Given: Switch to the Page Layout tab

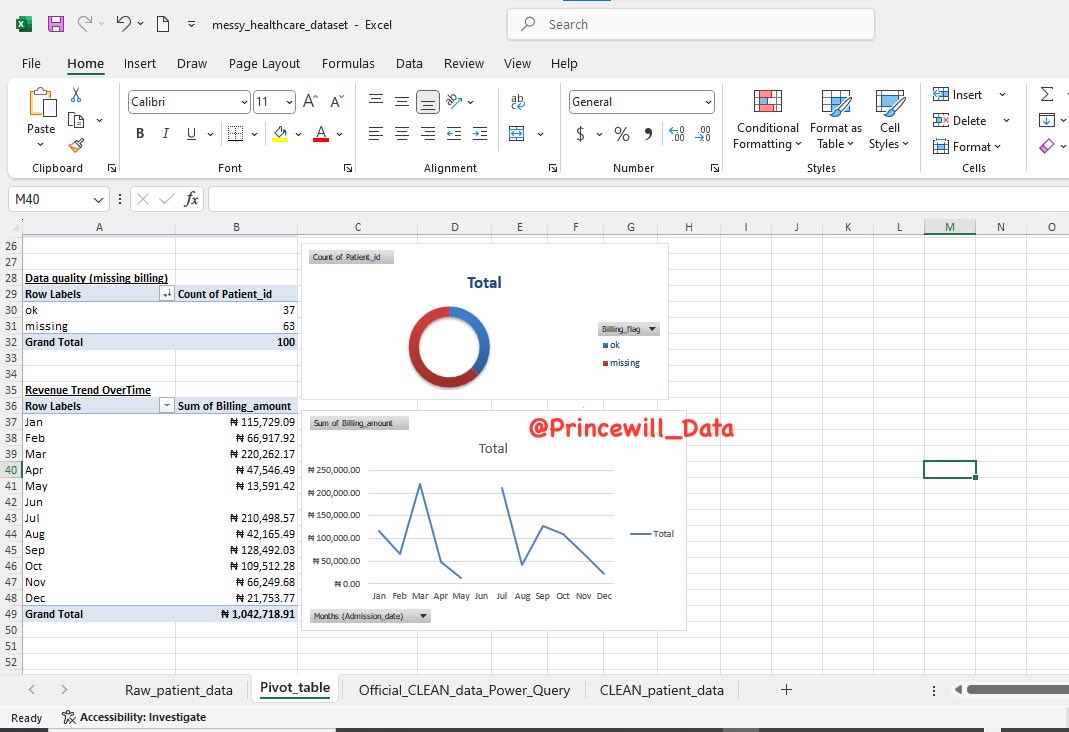Looking at the screenshot, I should point(264,63).
